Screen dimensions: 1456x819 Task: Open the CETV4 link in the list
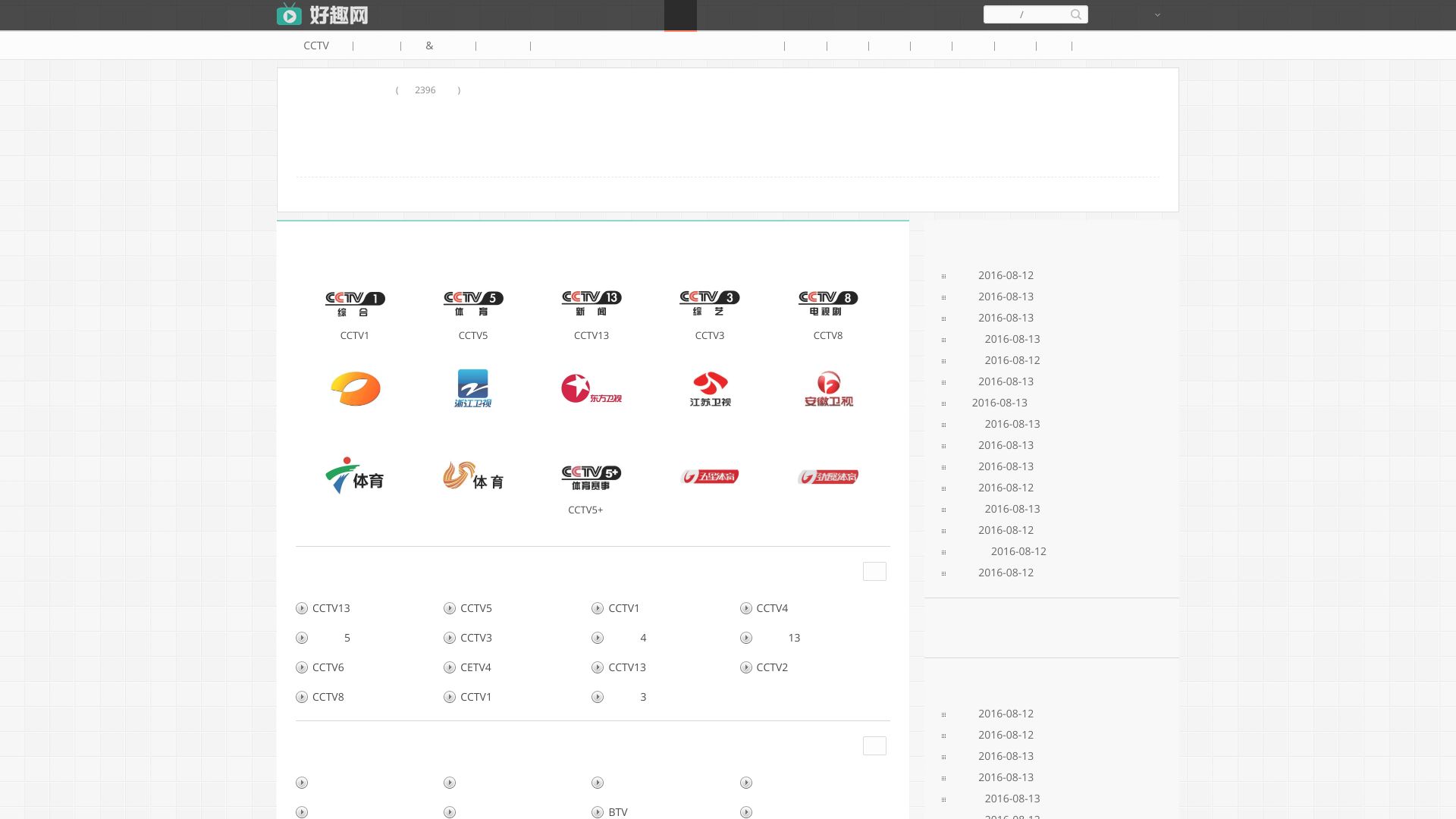click(475, 667)
